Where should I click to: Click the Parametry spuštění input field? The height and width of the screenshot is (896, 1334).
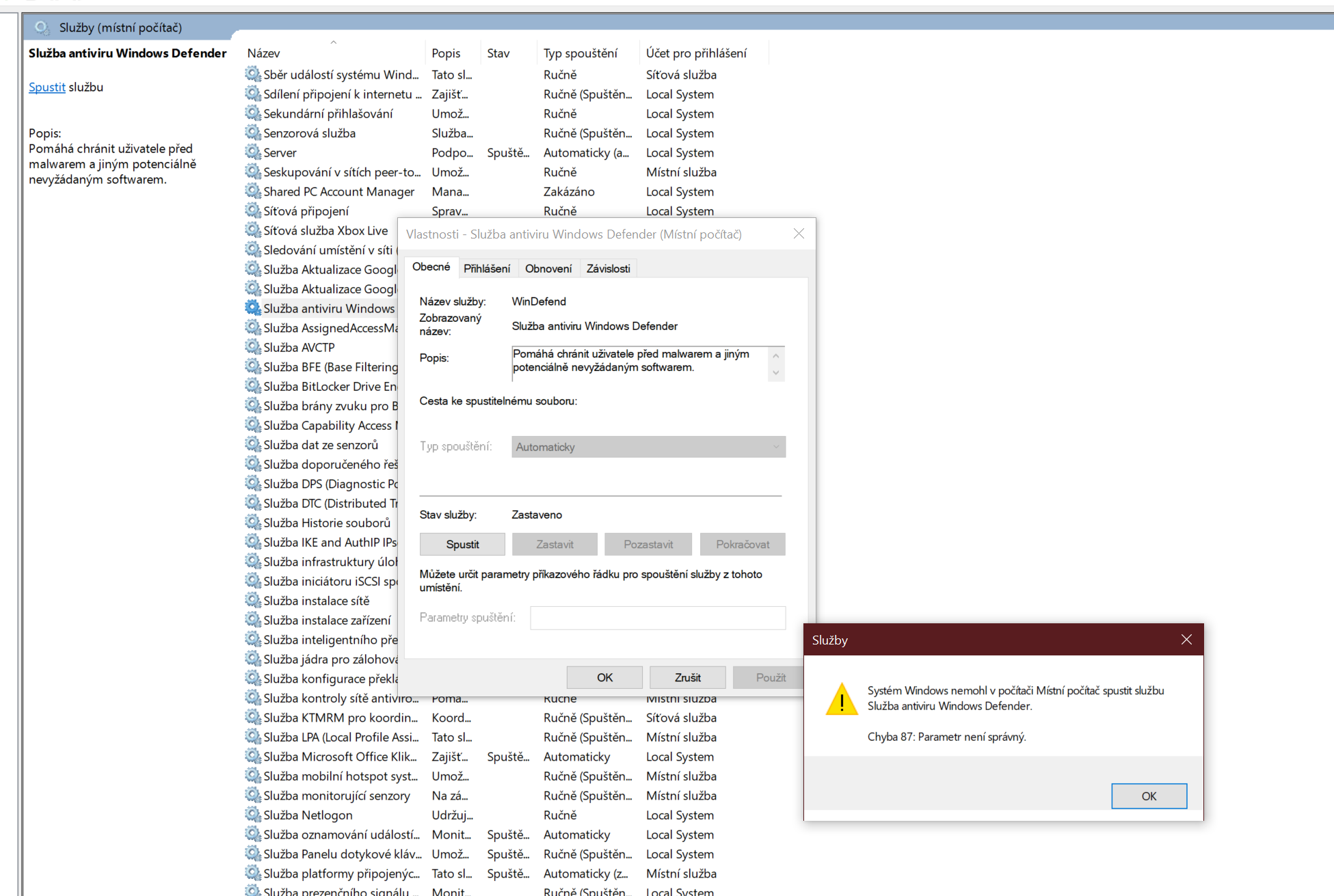click(657, 618)
